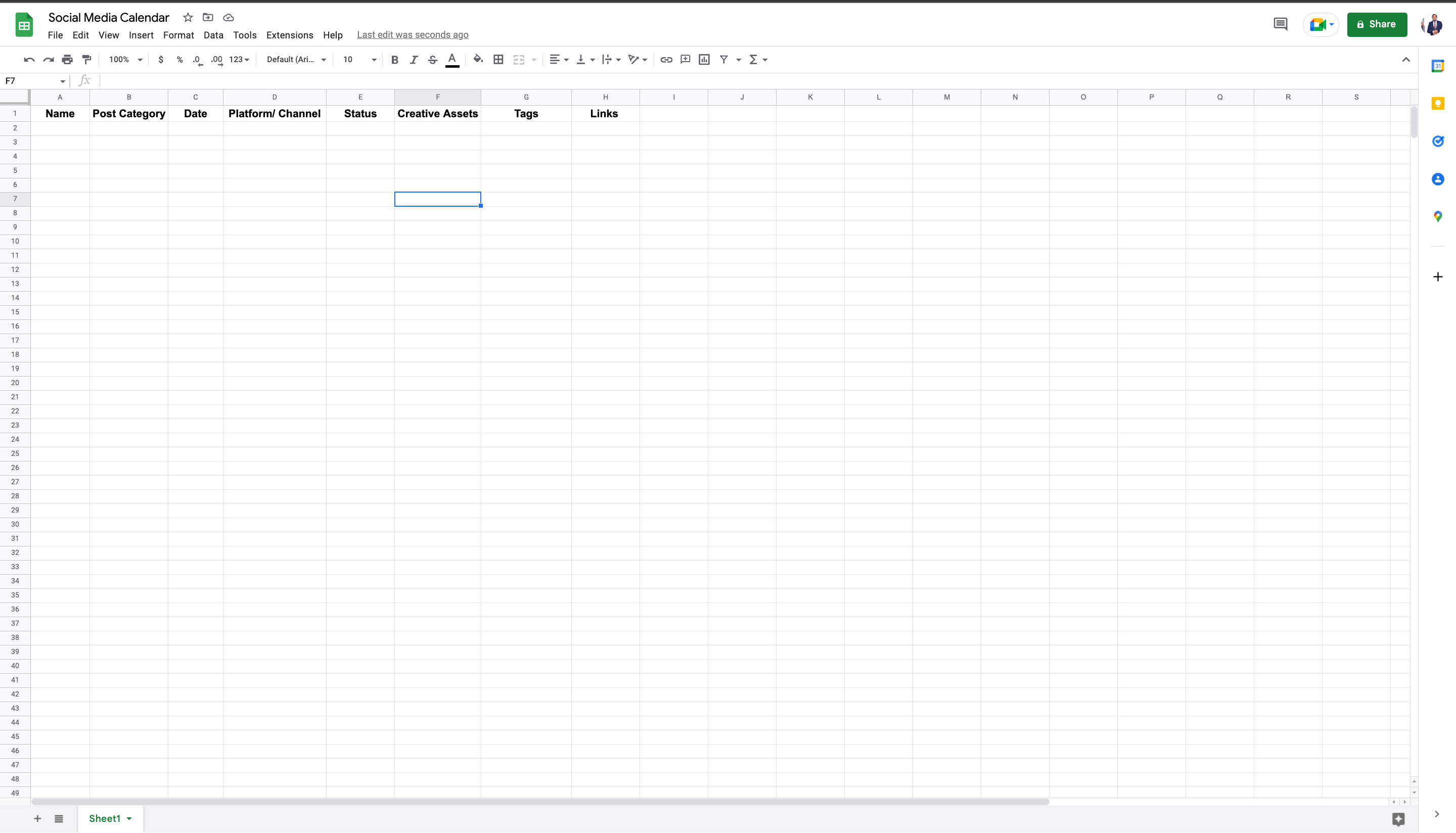Open the fill color picker

point(478,60)
